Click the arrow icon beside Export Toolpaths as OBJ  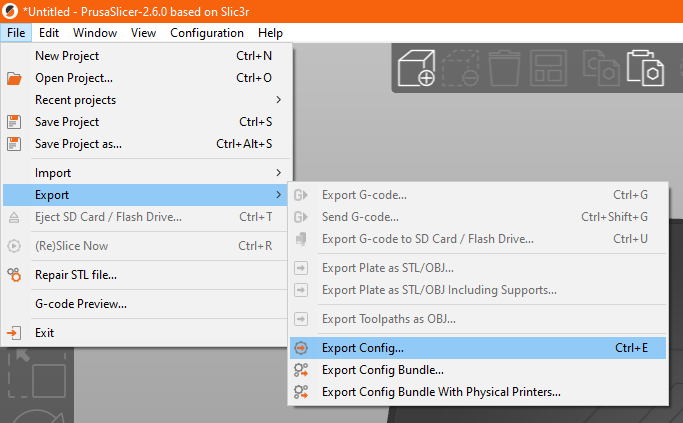(x=301, y=319)
